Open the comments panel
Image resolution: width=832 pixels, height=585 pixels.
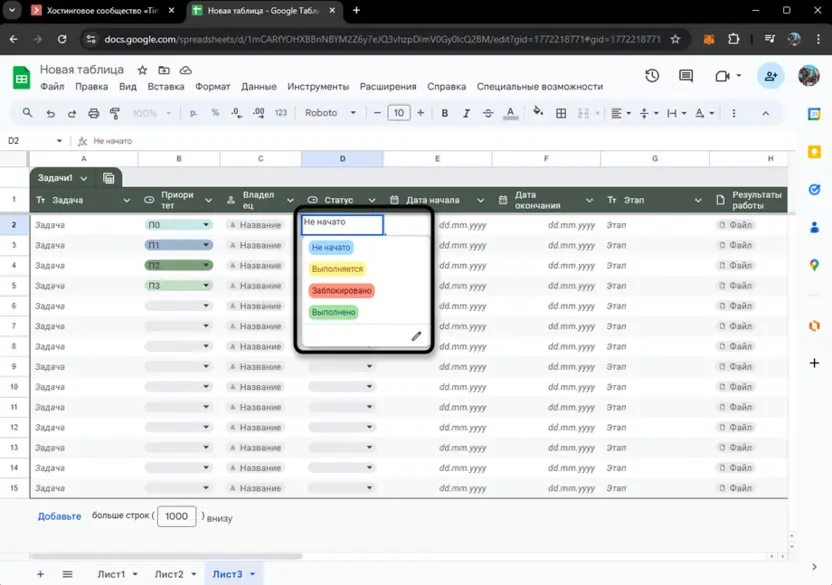[686, 76]
